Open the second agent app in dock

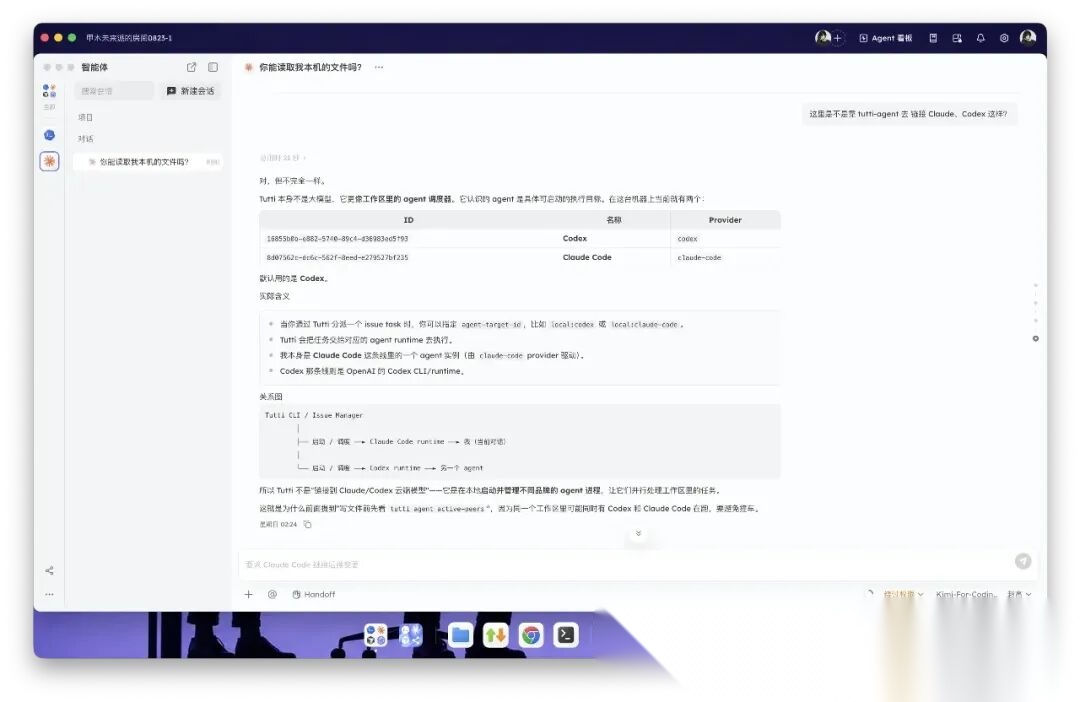[x=411, y=634]
